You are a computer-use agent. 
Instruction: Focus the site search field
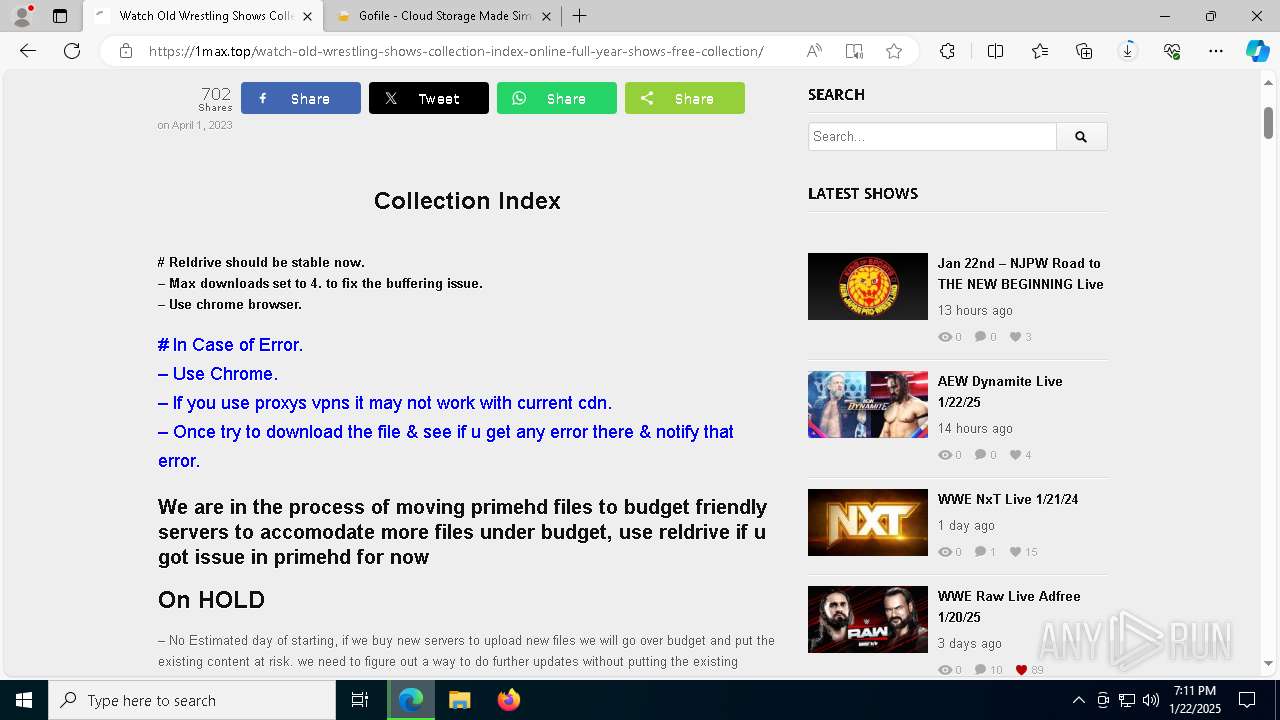[932, 136]
